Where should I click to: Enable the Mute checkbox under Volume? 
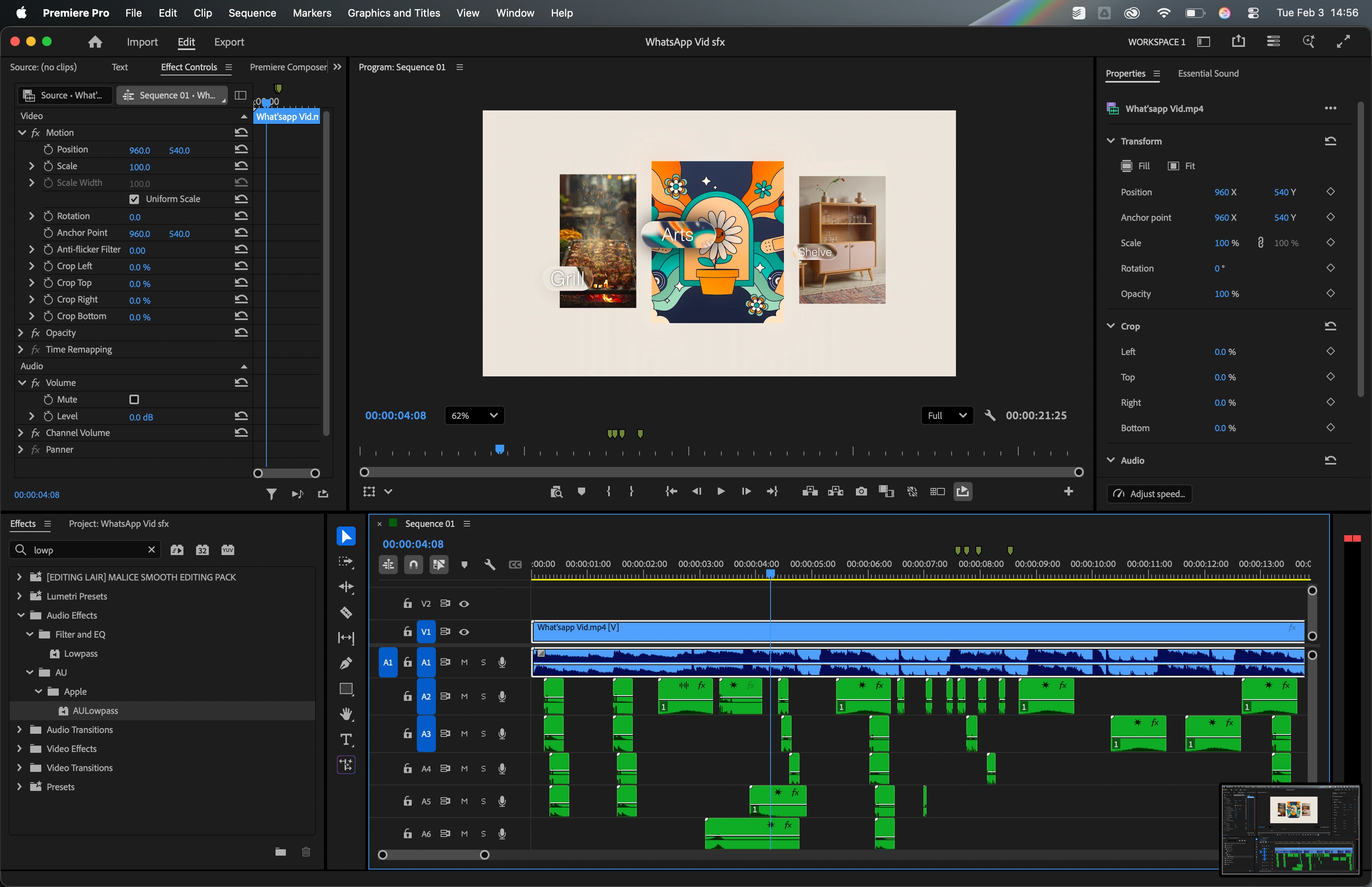coord(134,399)
